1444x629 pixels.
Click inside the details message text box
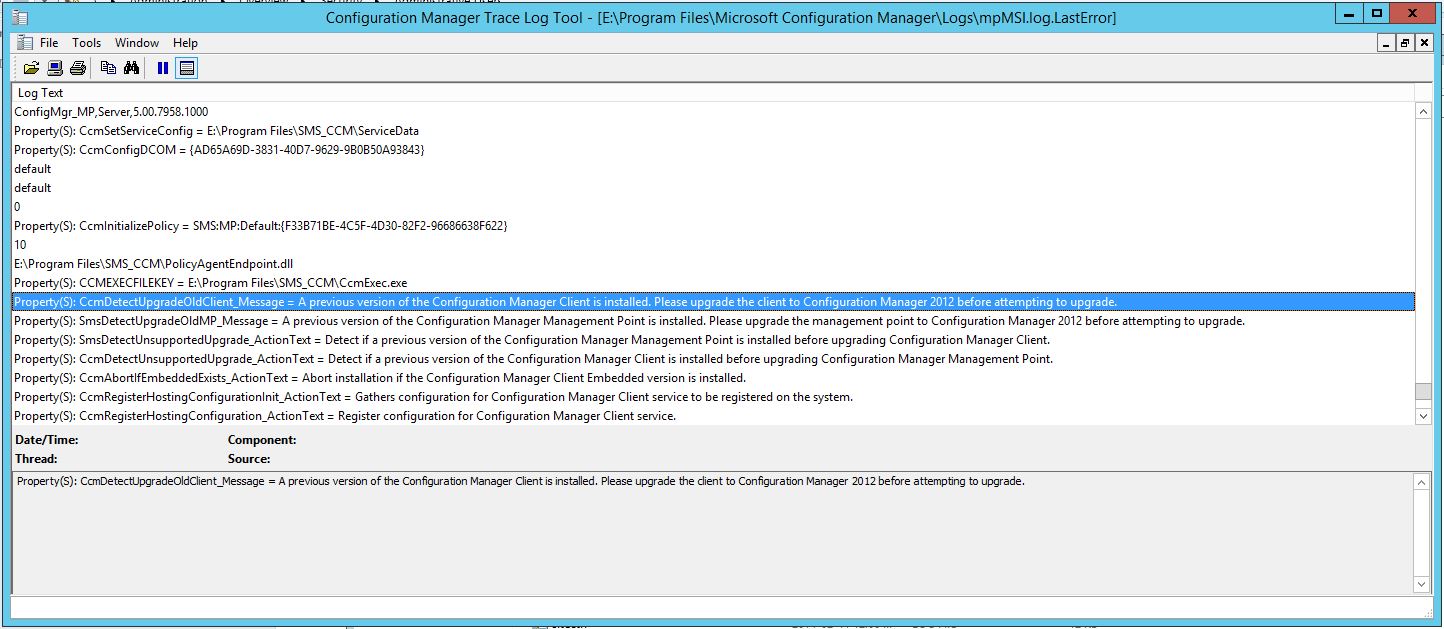tap(713, 532)
